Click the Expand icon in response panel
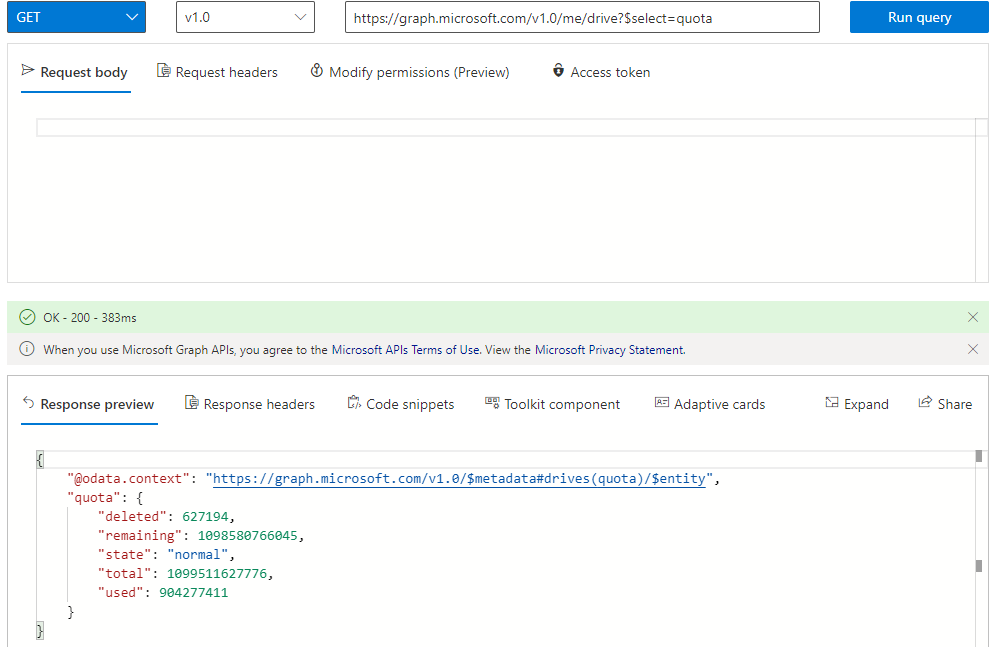997x647 pixels. (x=857, y=404)
